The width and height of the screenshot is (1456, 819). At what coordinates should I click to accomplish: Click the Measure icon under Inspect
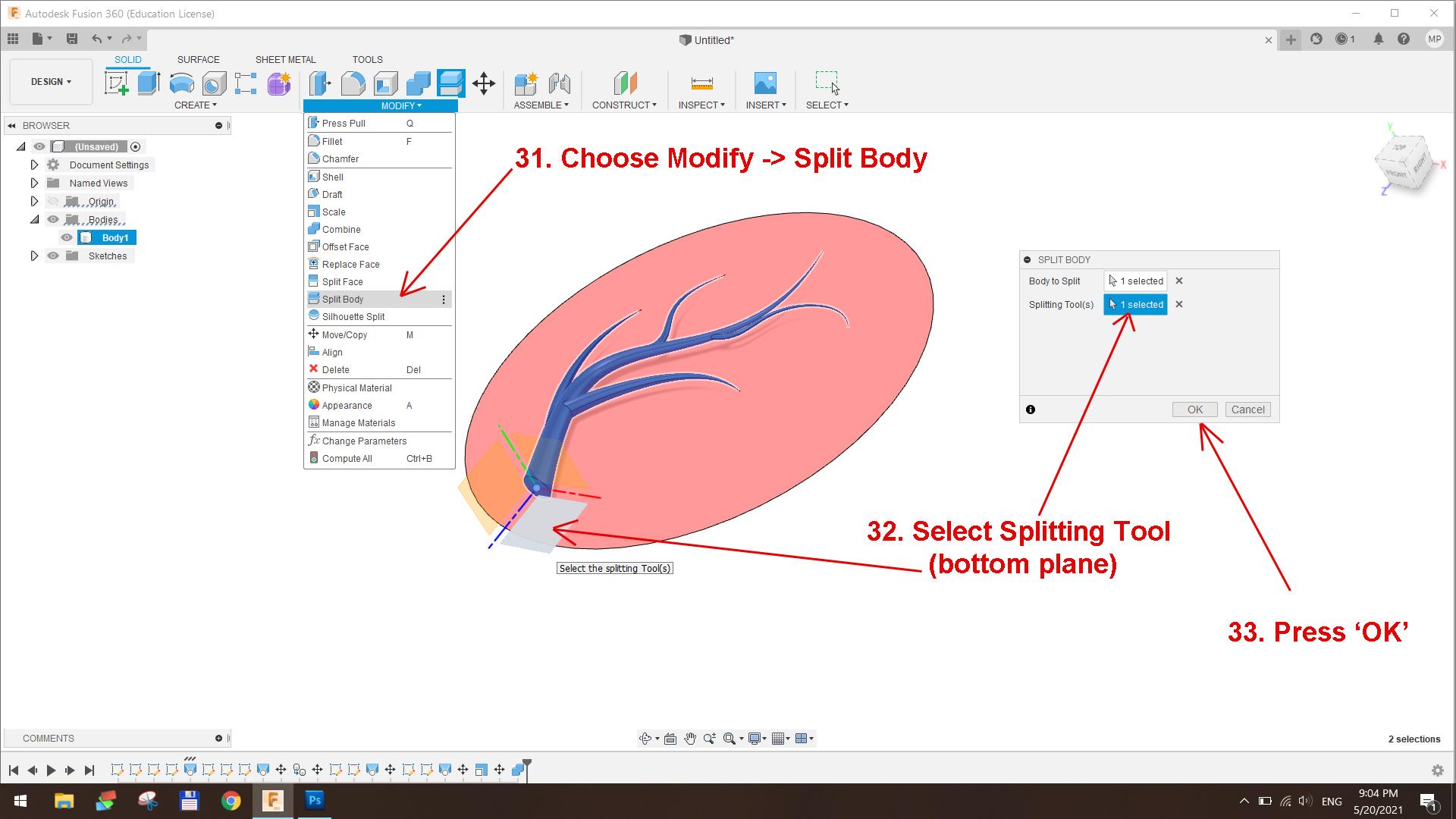[x=701, y=83]
